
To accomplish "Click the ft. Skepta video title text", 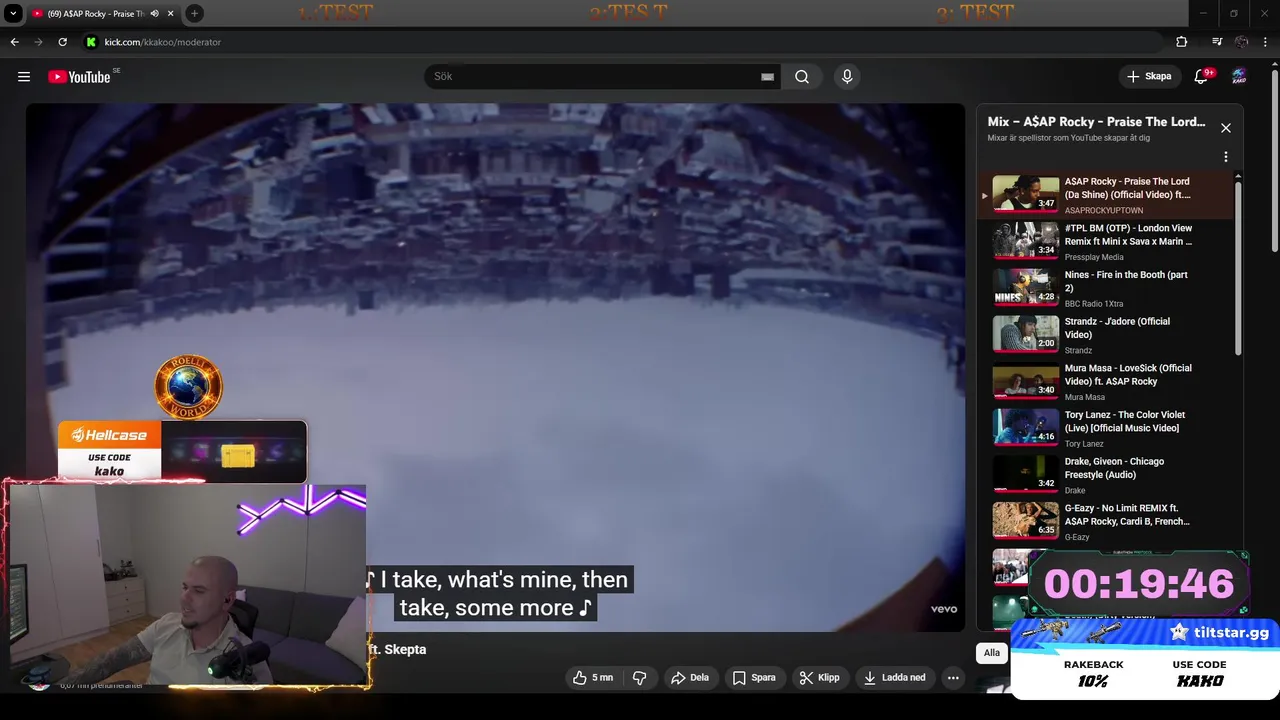I will coord(397,650).
